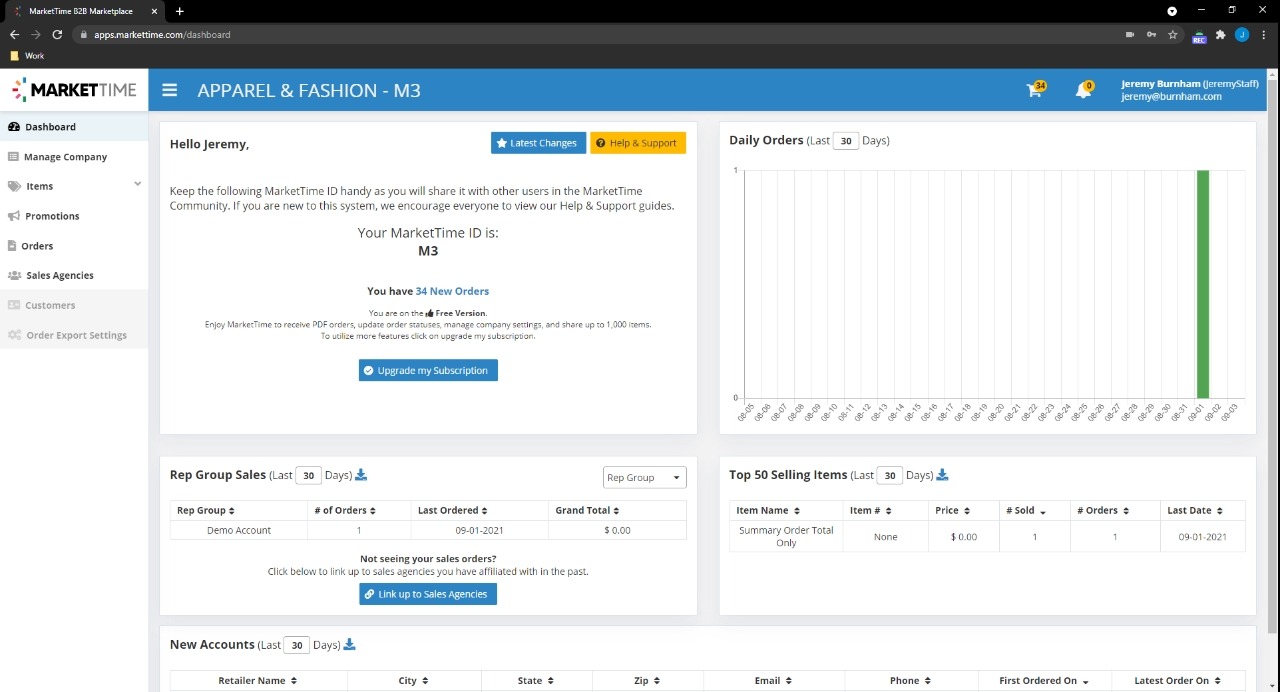Sort New Accounts by State column

click(536, 681)
